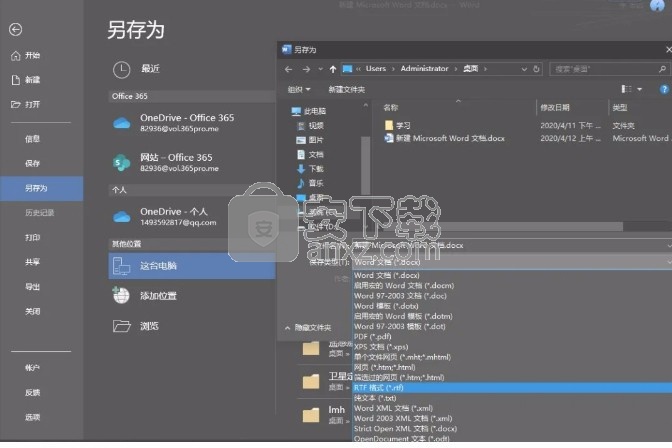The width and height of the screenshot is (672, 448).
Task: Open 反馈 in the sidebar
Action: pos(33,392)
